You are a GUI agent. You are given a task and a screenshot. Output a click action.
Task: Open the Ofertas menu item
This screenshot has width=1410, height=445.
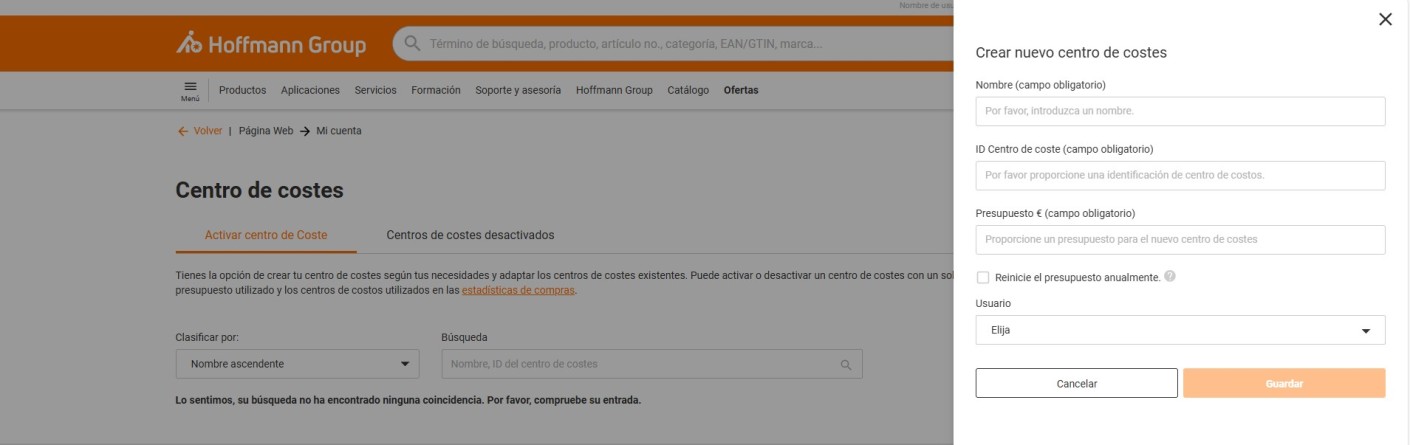tap(740, 90)
